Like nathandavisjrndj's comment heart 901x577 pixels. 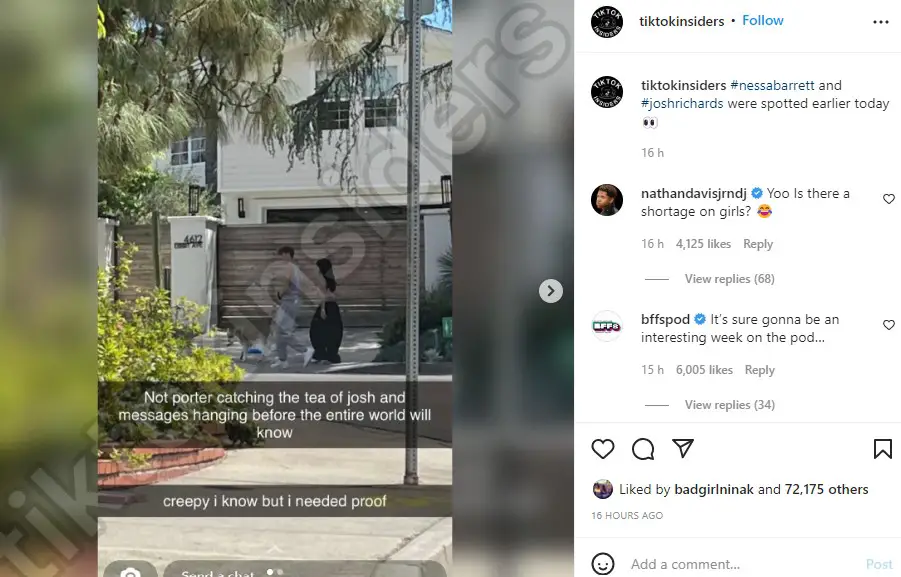point(888,199)
